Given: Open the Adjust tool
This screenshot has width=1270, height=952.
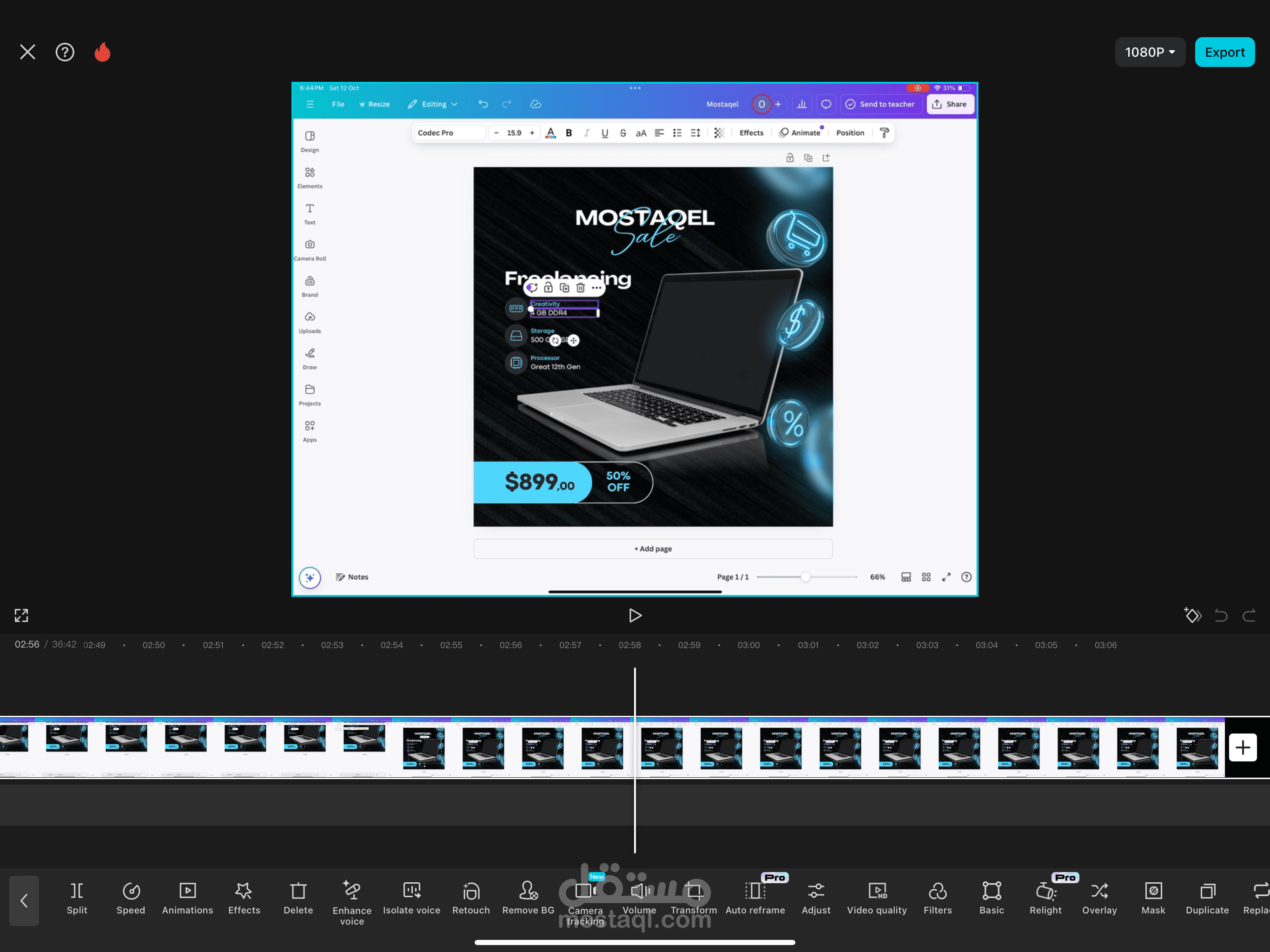Looking at the screenshot, I should click(x=816, y=898).
